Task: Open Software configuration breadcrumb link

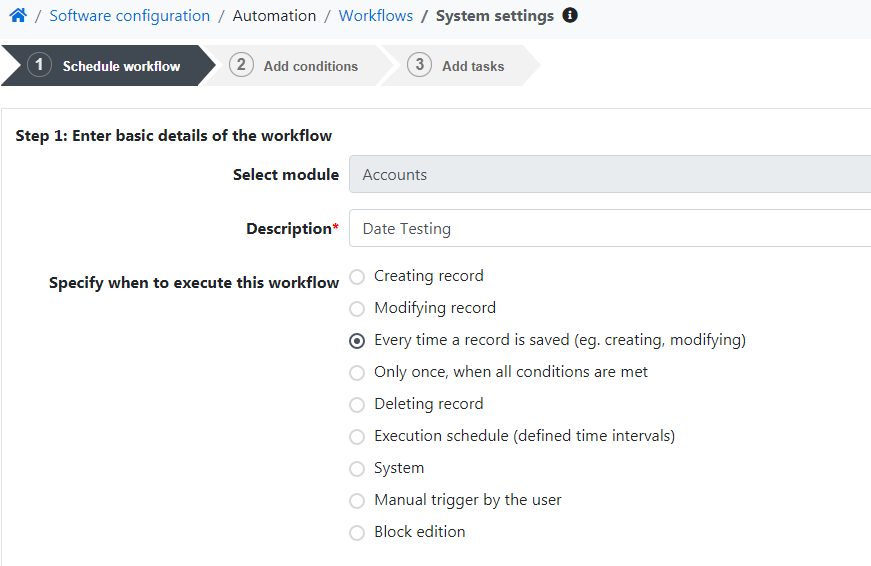Action: 129,16
